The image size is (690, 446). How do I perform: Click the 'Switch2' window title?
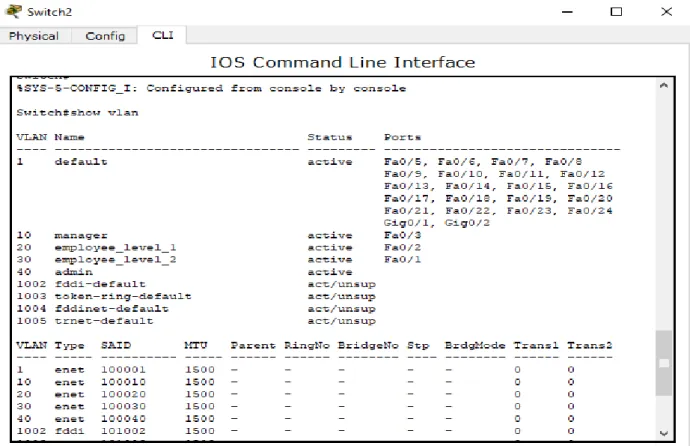(x=49, y=12)
